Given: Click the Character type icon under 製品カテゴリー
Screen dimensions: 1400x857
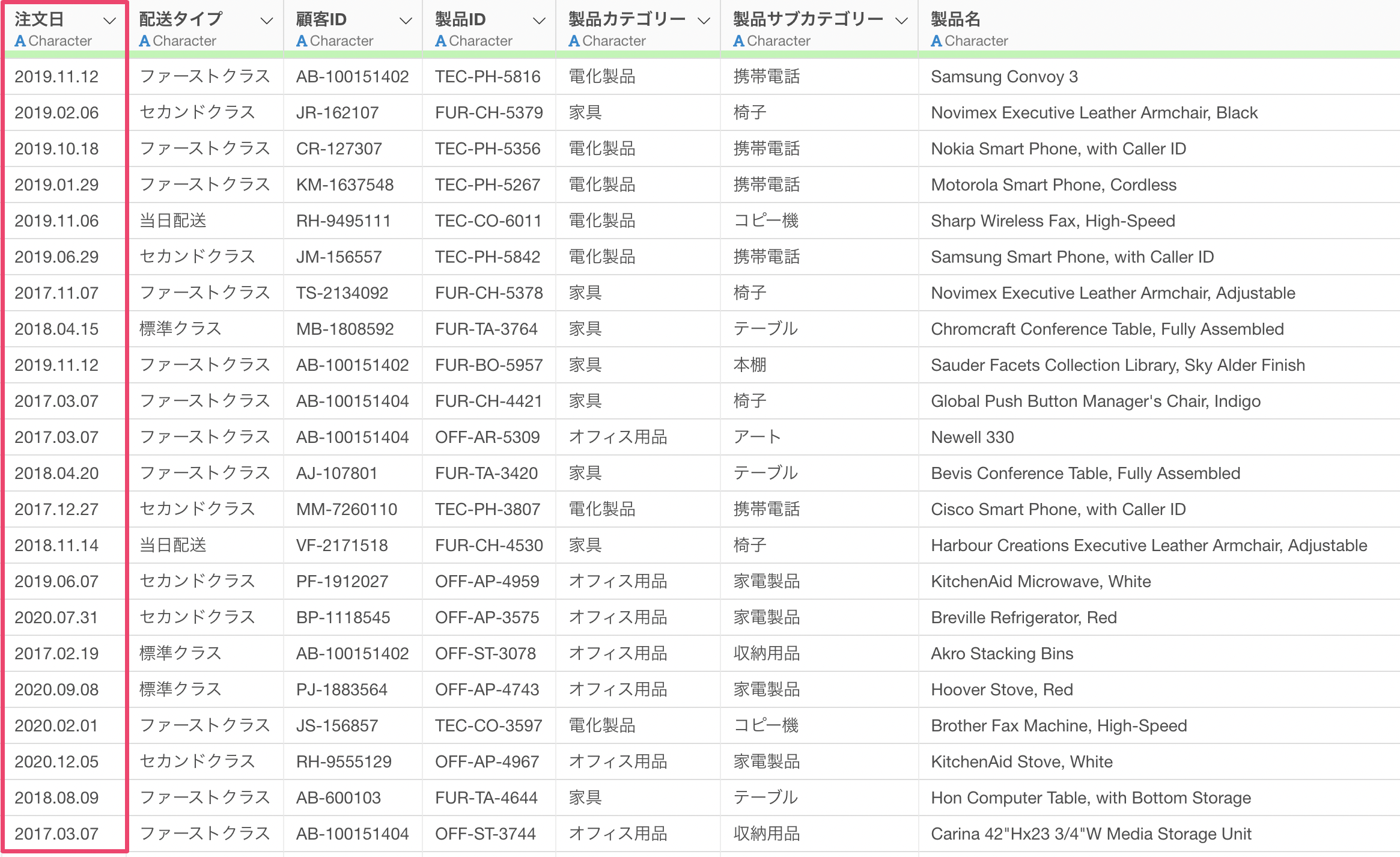Looking at the screenshot, I should point(574,41).
